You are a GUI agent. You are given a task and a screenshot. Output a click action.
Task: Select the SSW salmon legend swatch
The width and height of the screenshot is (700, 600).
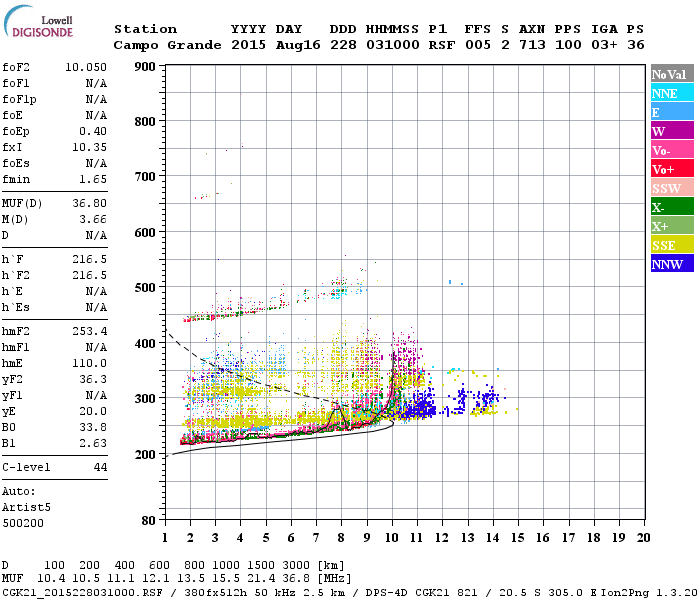click(672, 188)
